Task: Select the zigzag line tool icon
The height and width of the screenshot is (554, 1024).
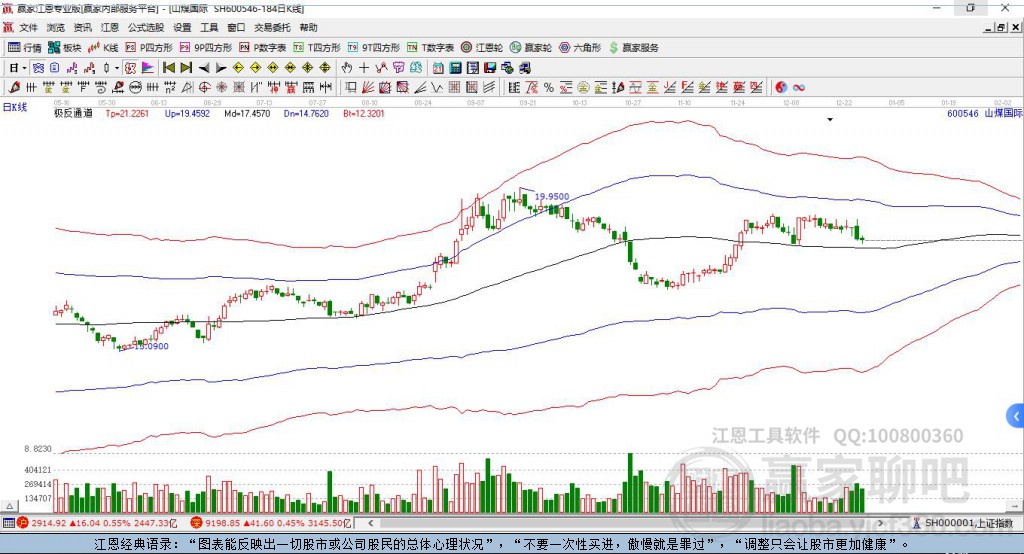Action: tap(437, 87)
